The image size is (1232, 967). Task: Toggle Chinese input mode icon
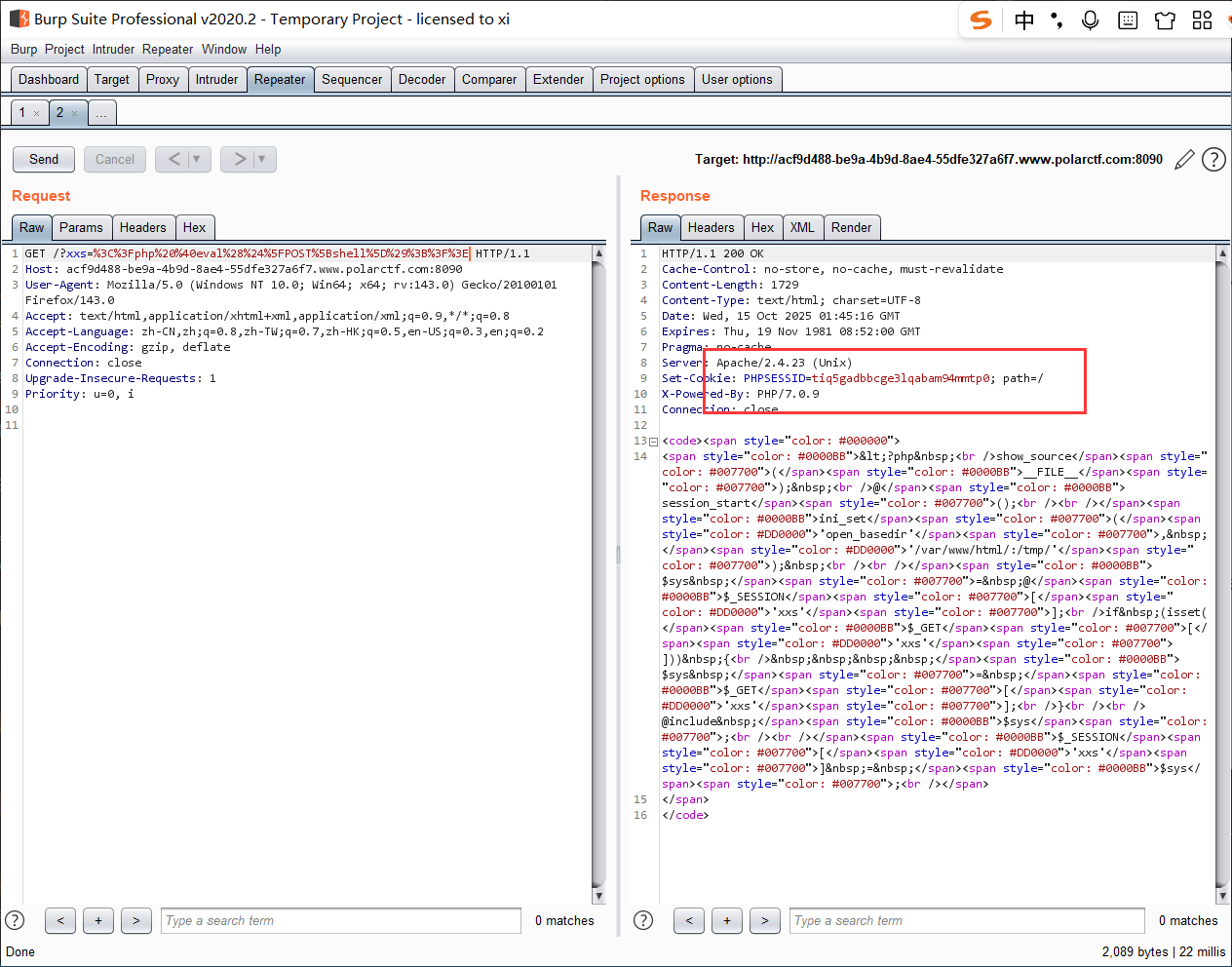1024,20
